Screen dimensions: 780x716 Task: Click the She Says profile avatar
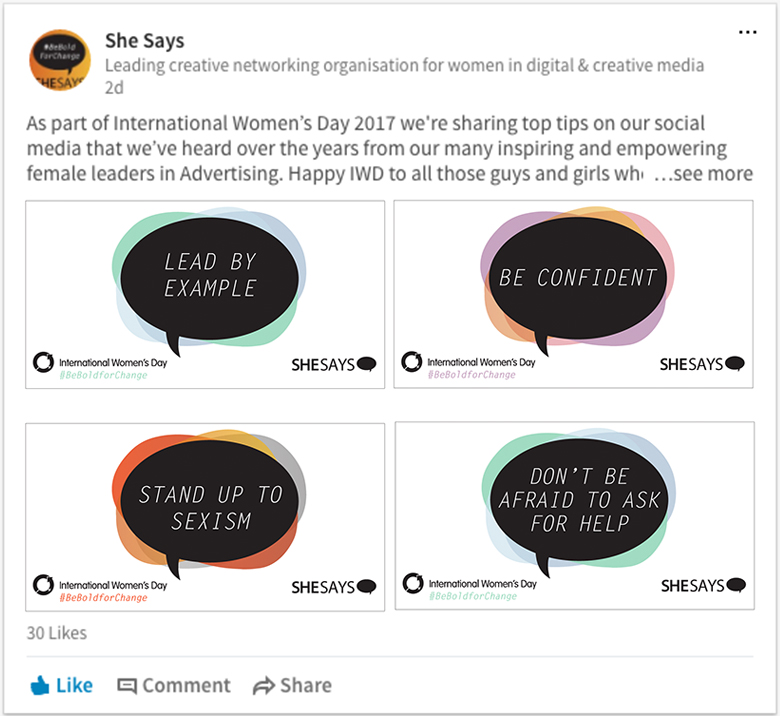[x=61, y=61]
